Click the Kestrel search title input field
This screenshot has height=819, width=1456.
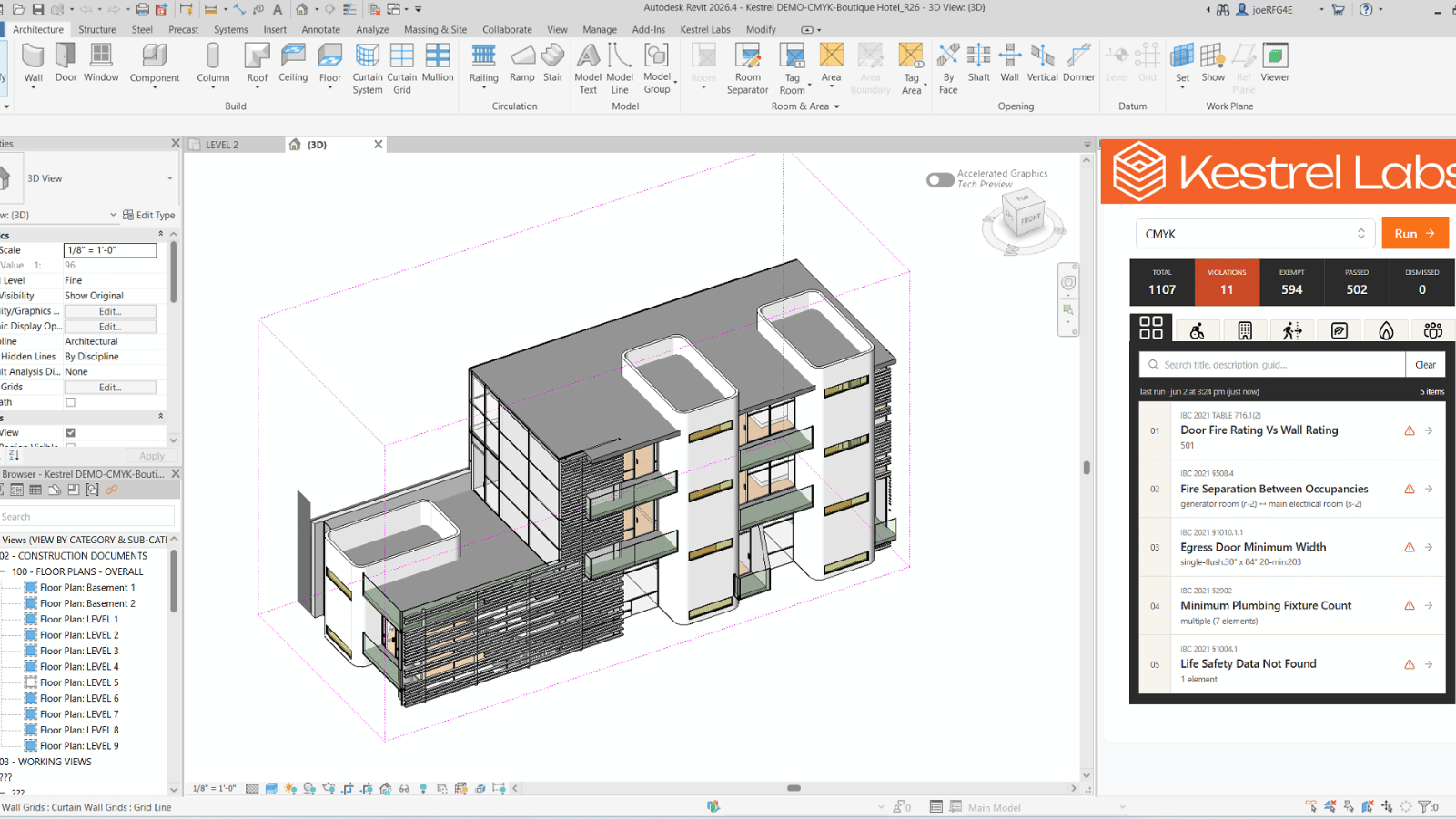point(1272,365)
